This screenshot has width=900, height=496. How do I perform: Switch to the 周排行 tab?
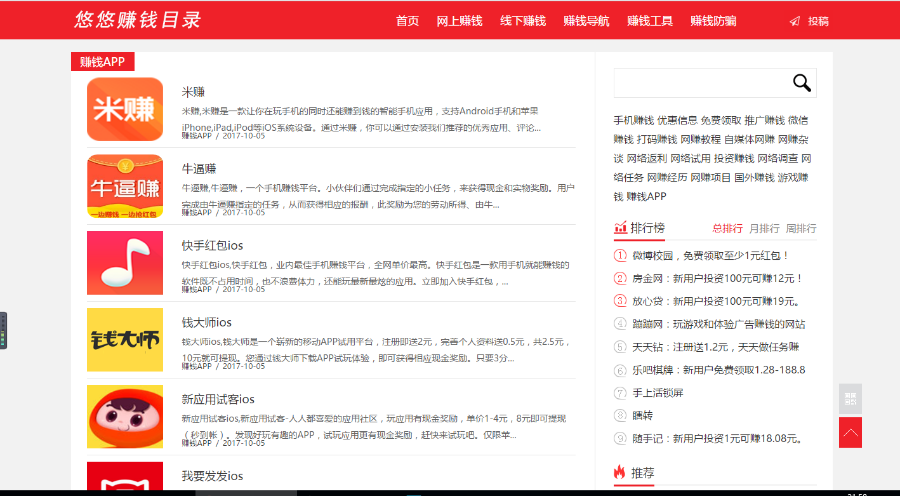click(801, 228)
